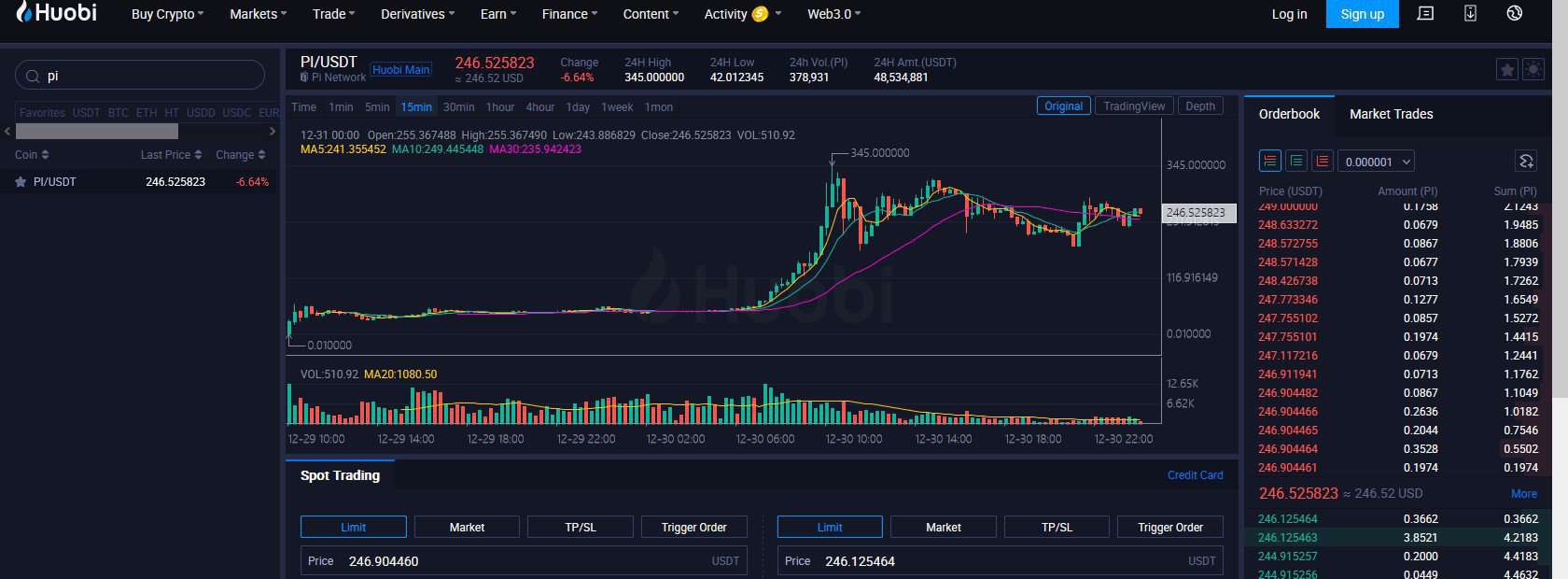Select the 1day chart interval
The width and height of the screenshot is (1568, 579).
[x=578, y=107]
